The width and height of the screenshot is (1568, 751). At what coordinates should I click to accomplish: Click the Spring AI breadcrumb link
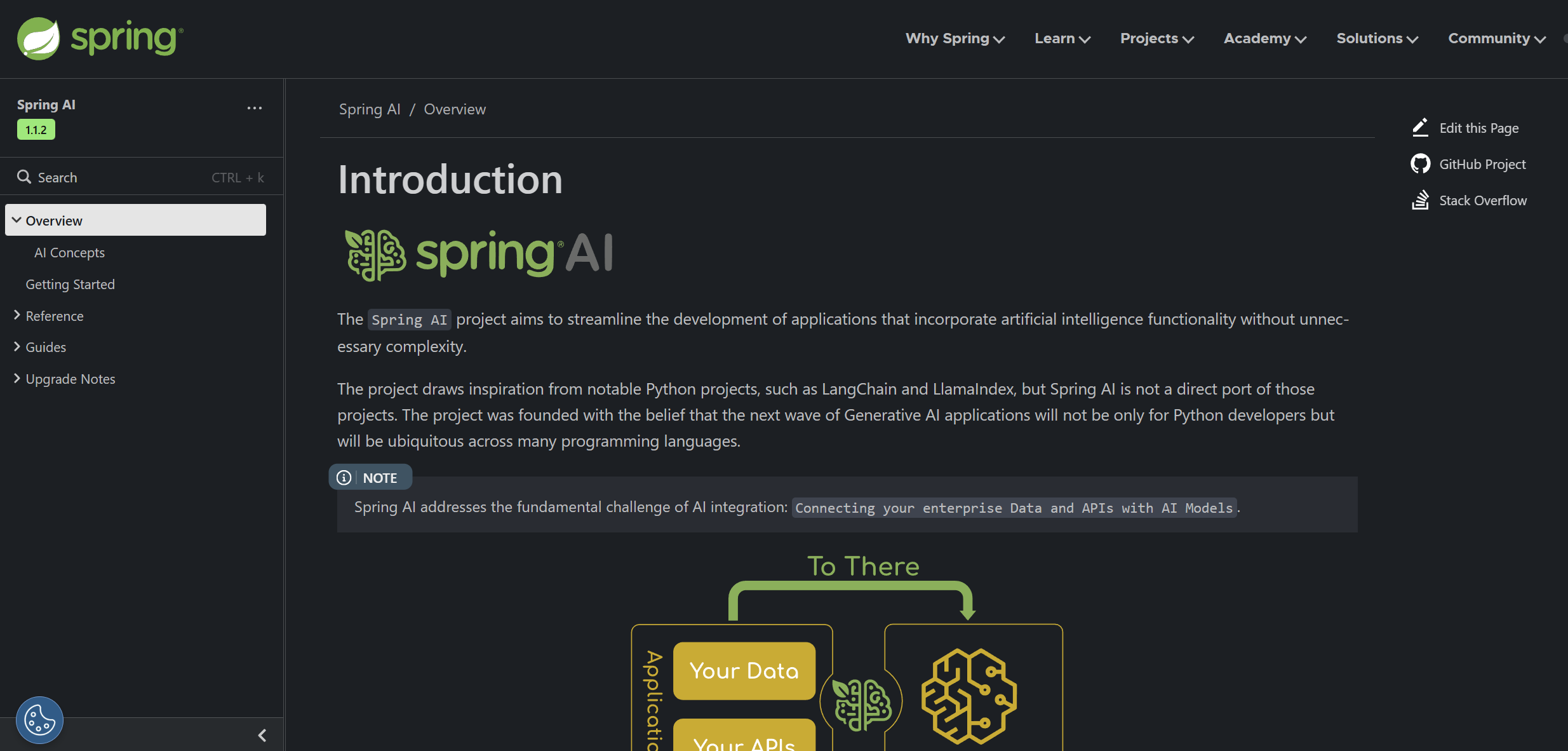[x=370, y=109]
